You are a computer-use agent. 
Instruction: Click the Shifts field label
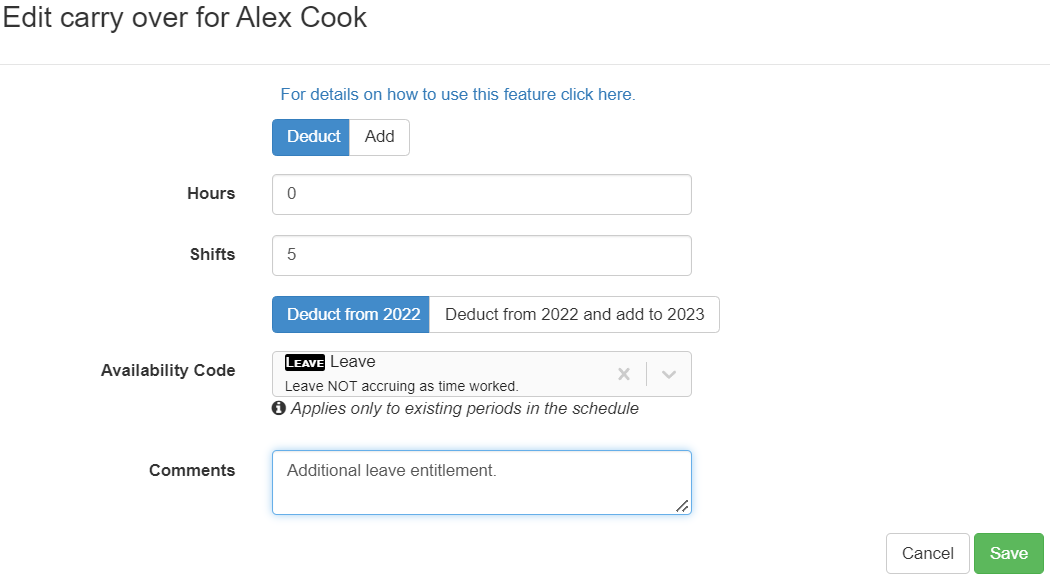212,254
